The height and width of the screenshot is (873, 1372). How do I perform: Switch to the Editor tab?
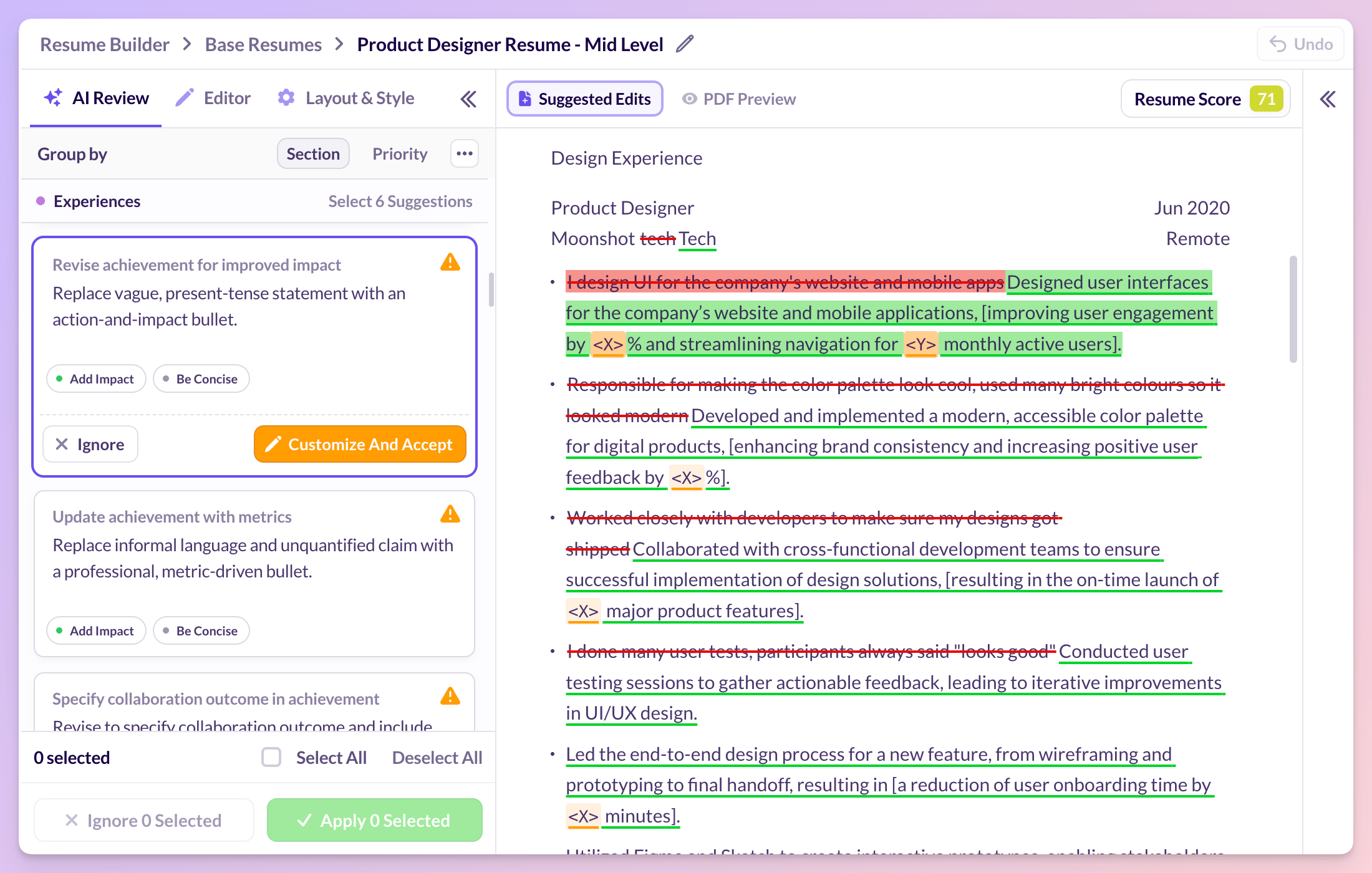tap(213, 98)
